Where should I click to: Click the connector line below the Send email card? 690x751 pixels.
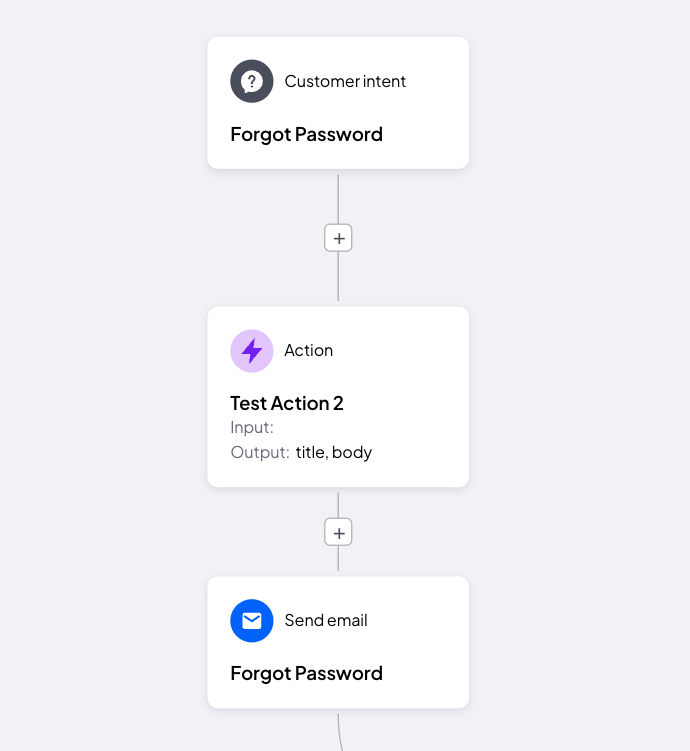tap(340, 732)
